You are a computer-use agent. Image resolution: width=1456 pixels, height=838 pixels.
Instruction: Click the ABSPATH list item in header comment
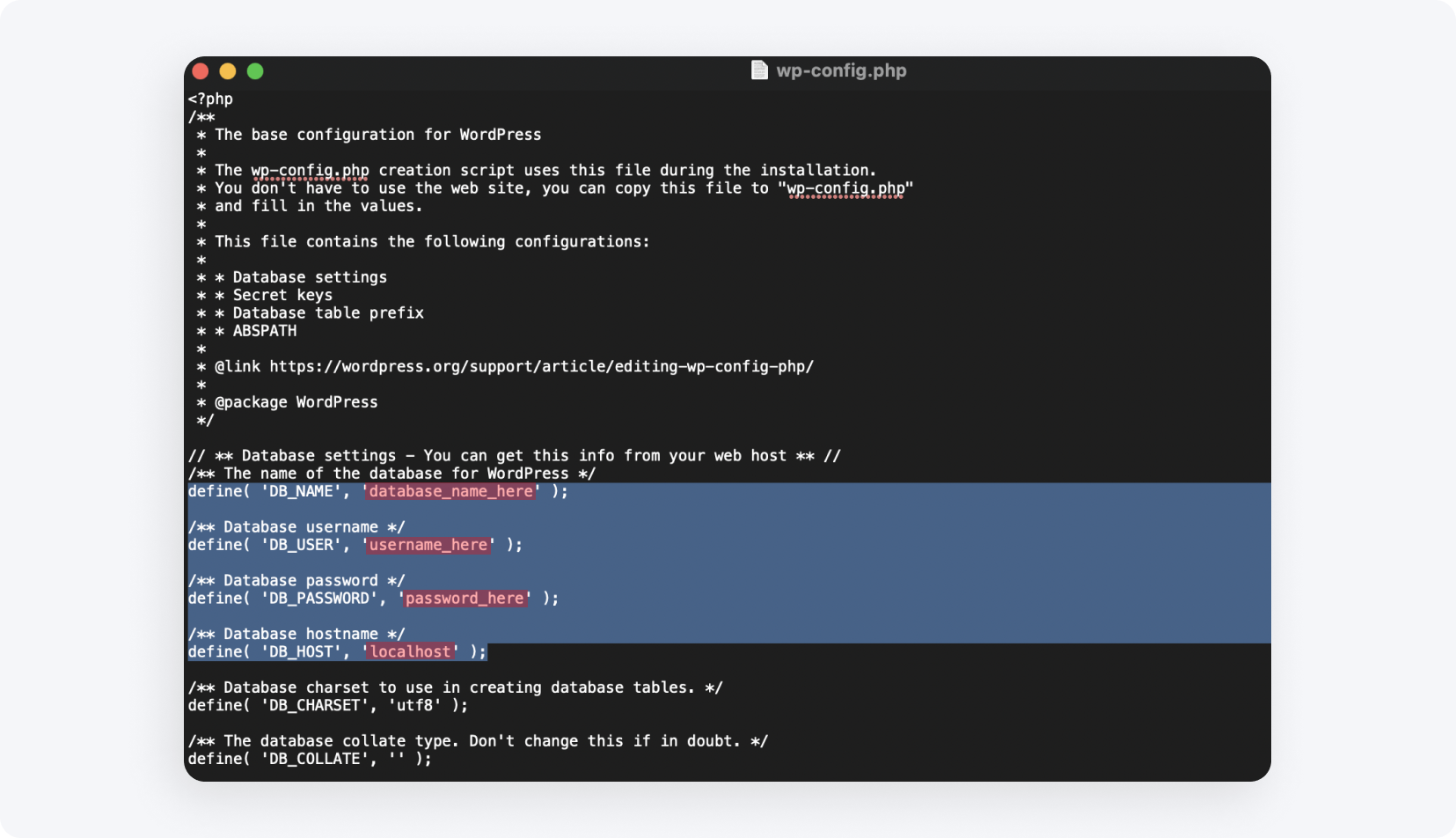point(264,330)
